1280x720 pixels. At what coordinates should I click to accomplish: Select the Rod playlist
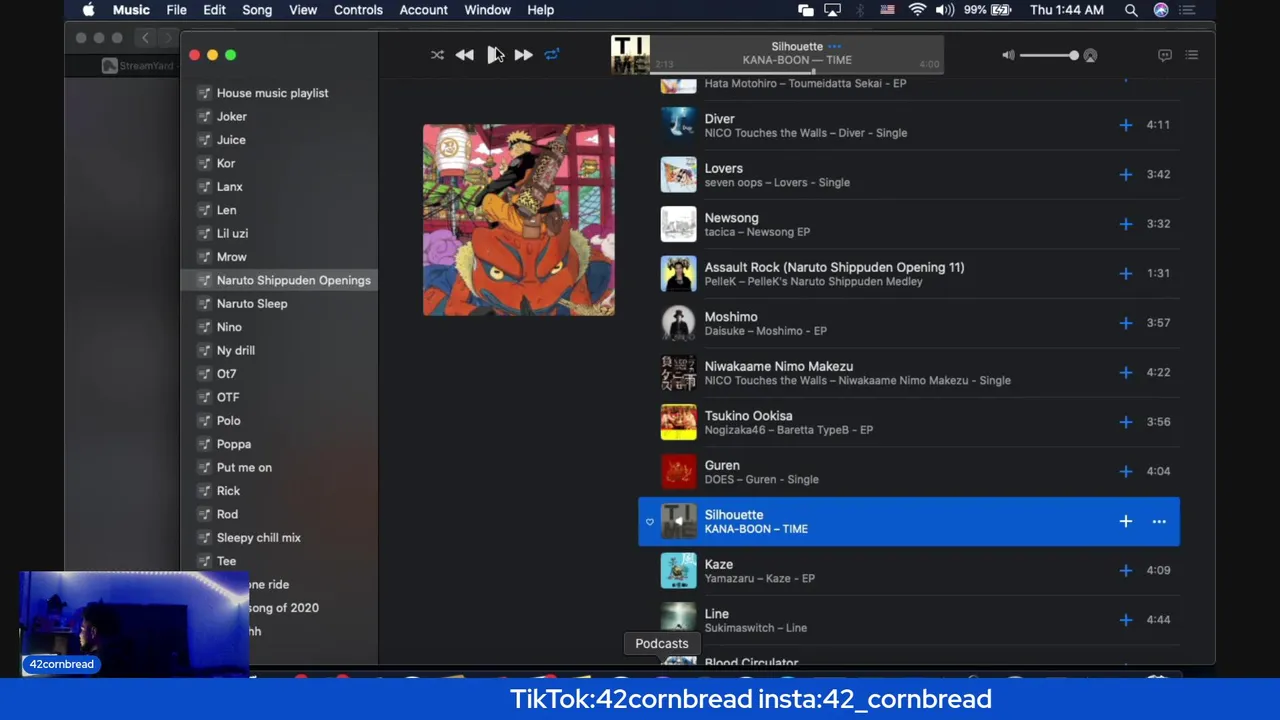point(280,514)
